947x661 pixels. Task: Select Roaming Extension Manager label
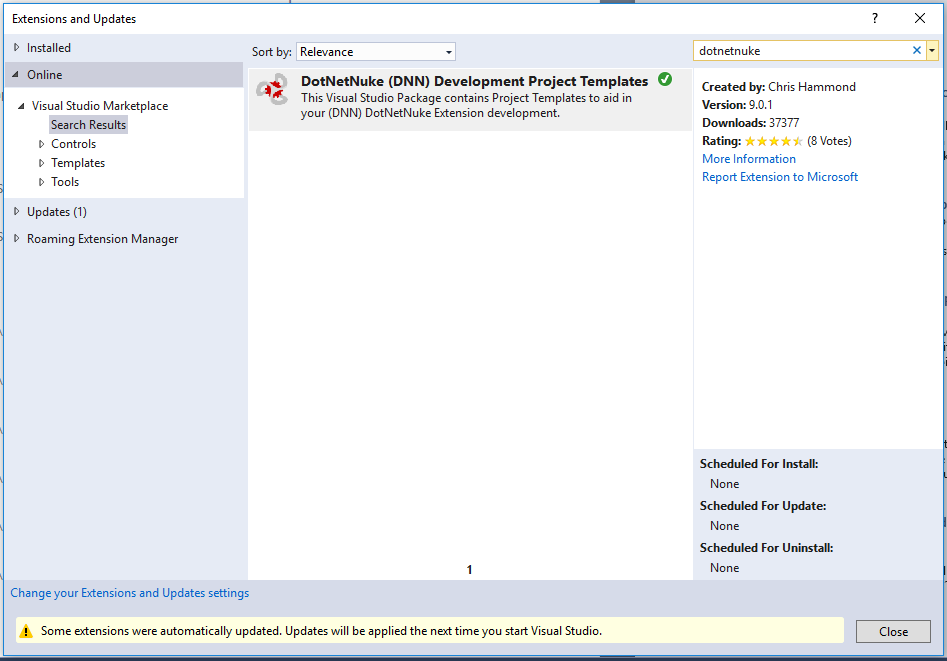point(102,239)
